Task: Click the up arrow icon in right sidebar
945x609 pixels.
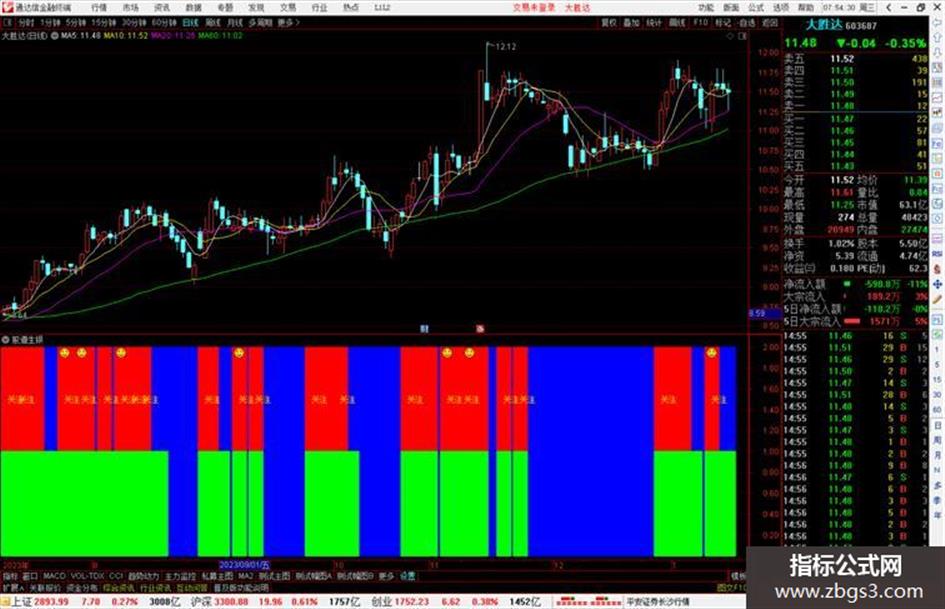Action: pos(938,38)
